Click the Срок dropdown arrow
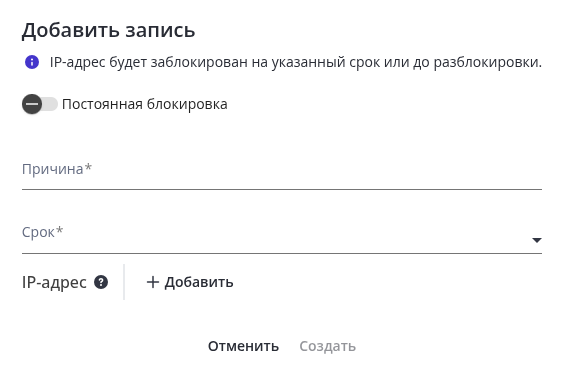 [537, 240]
